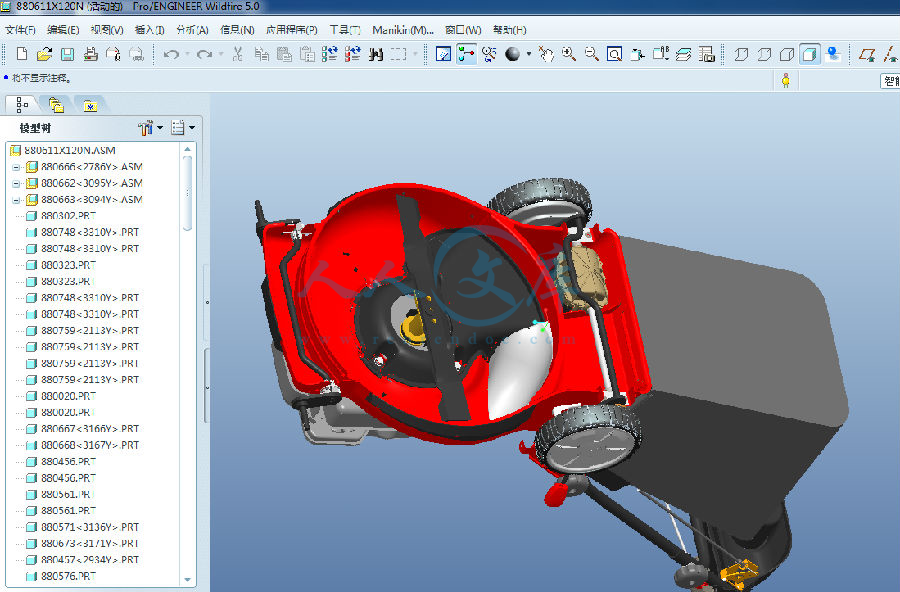Expand the 880666<2786Y>.ASM tree node

coord(16,167)
